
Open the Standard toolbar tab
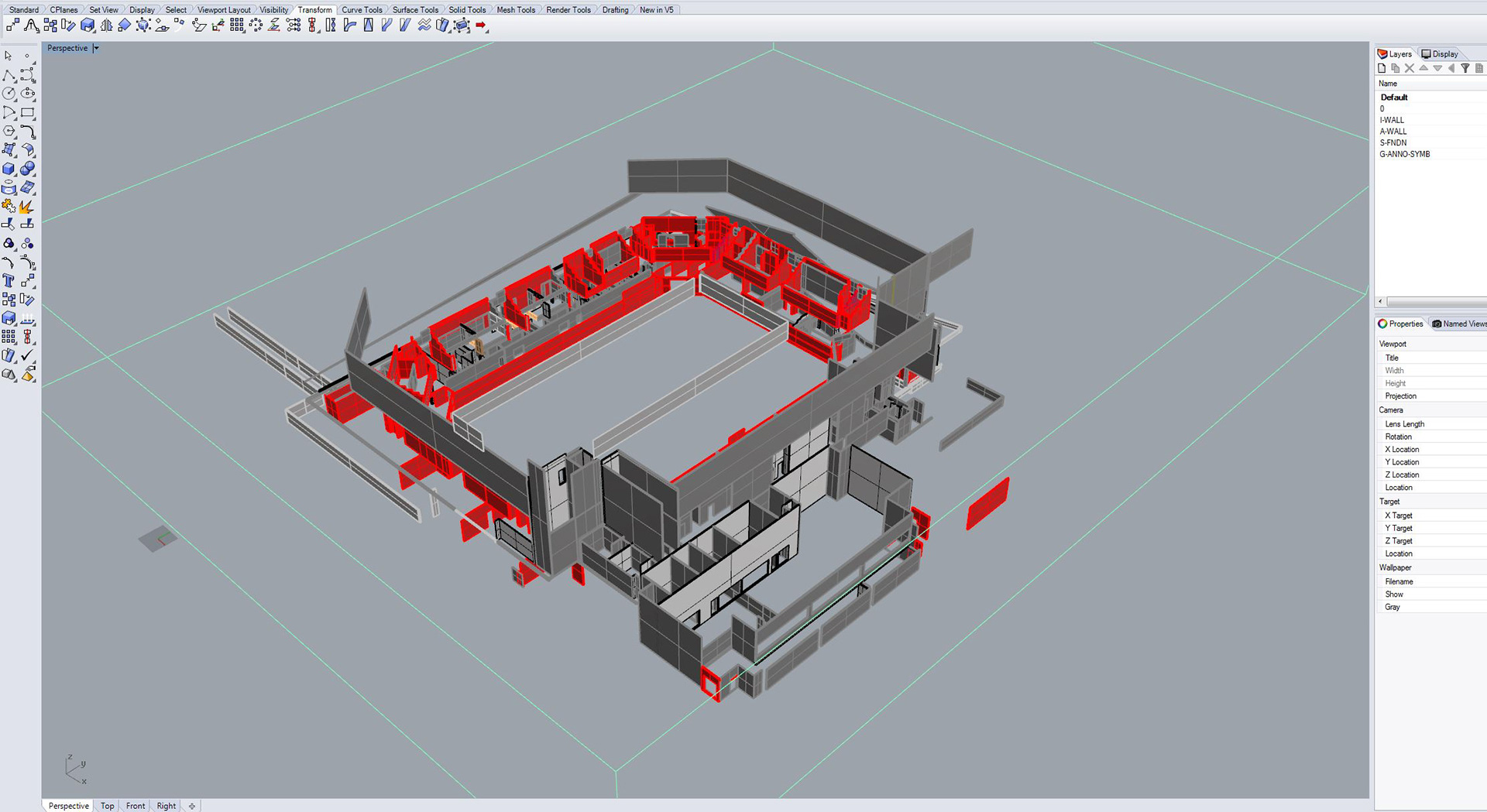tap(24, 10)
